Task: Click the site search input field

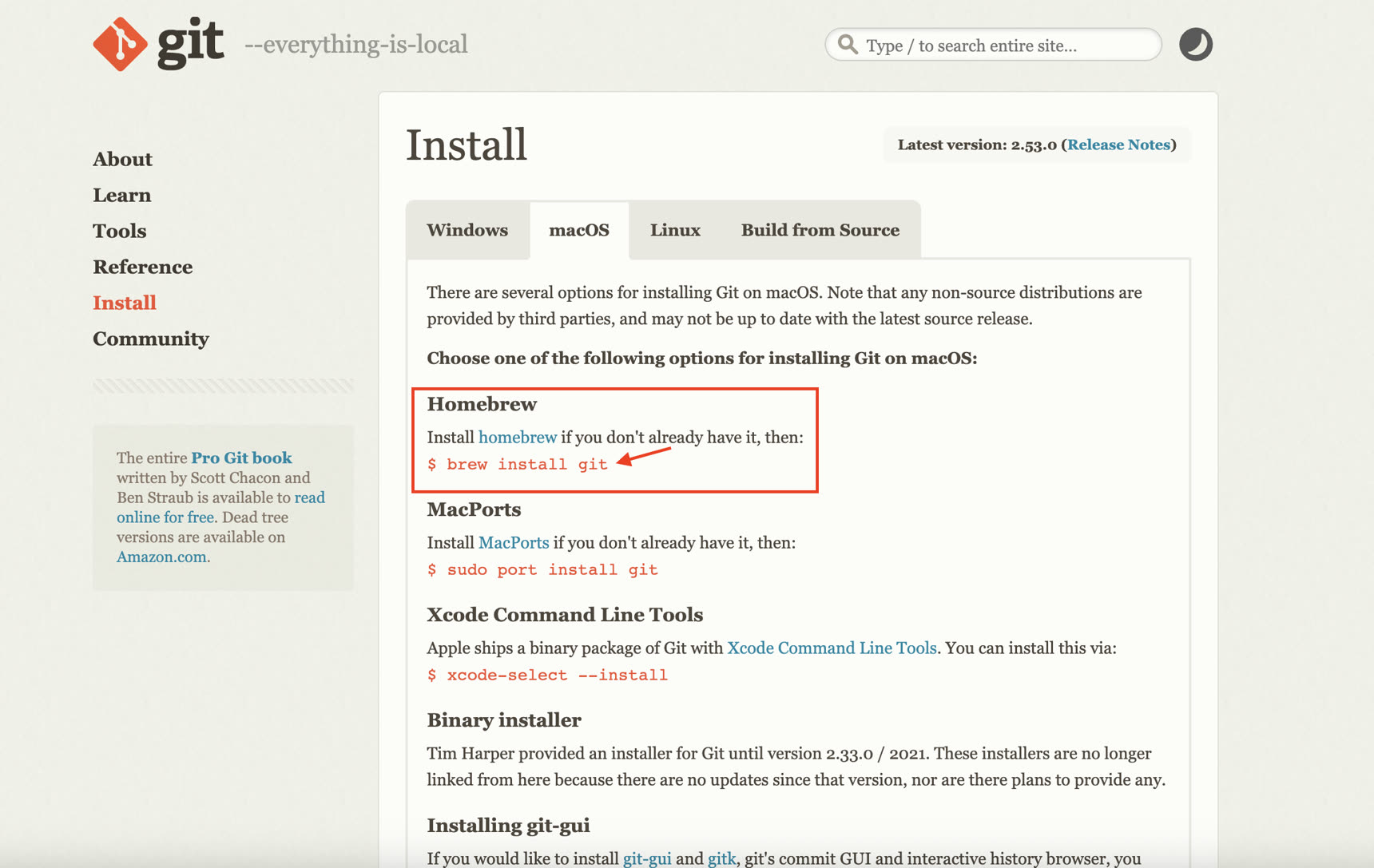Action: 991,45
